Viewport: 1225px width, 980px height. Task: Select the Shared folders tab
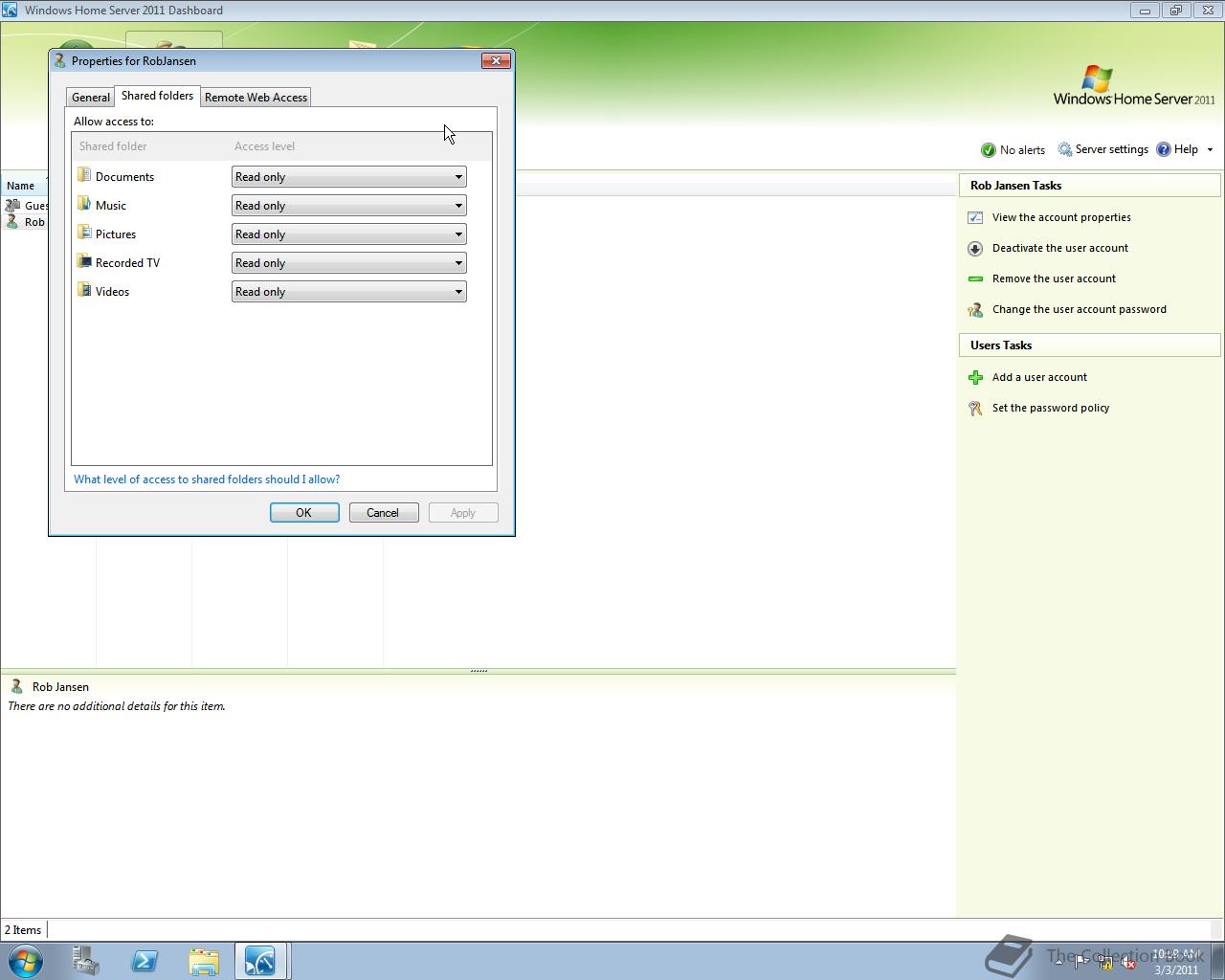[157, 96]
